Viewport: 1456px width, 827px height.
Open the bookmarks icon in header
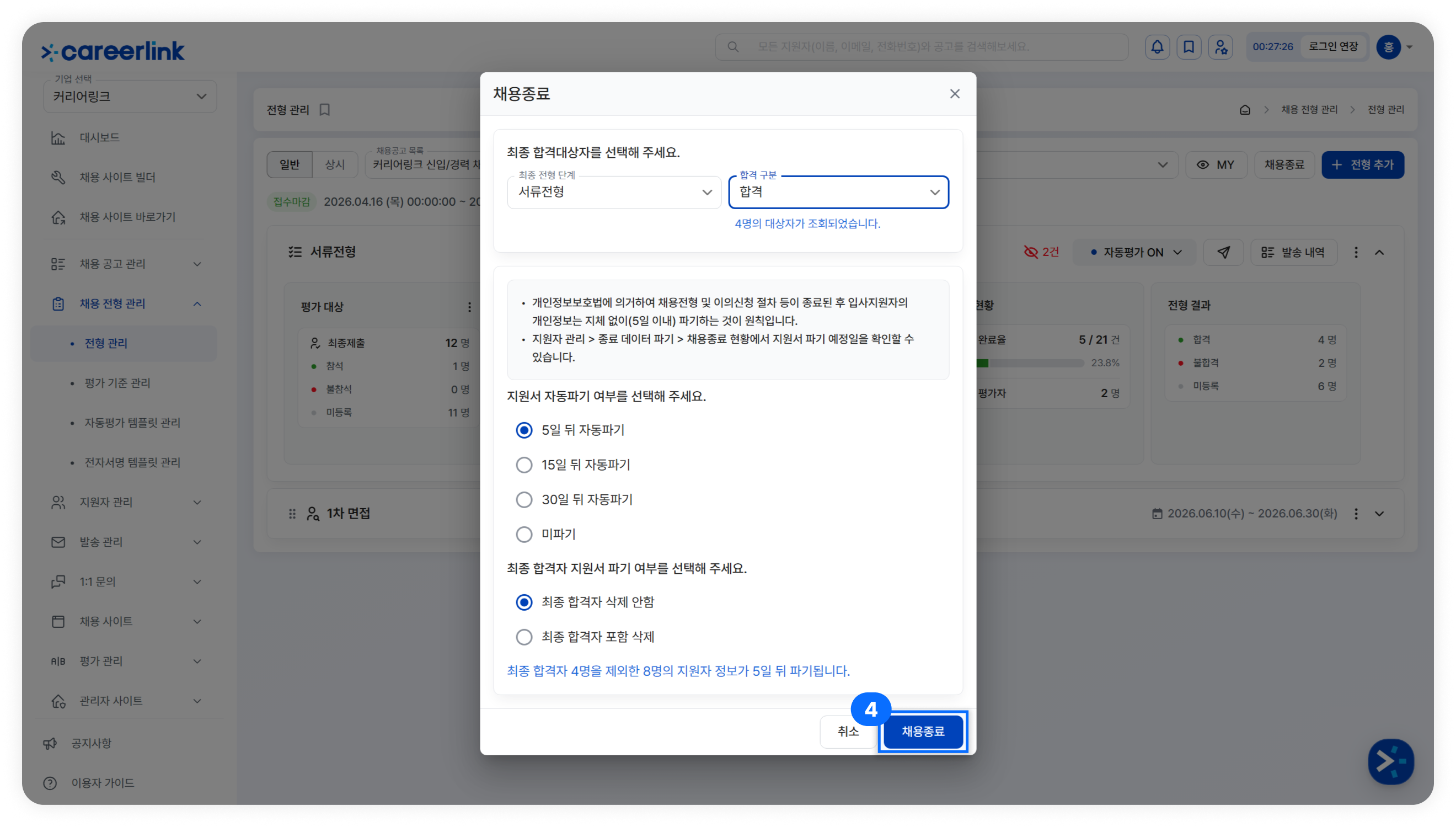pos(1189,46)
